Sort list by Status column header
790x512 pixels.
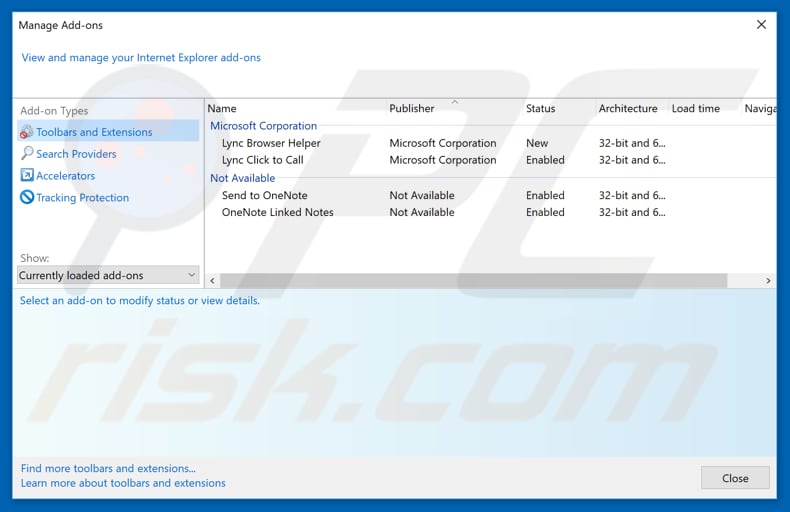541,108
